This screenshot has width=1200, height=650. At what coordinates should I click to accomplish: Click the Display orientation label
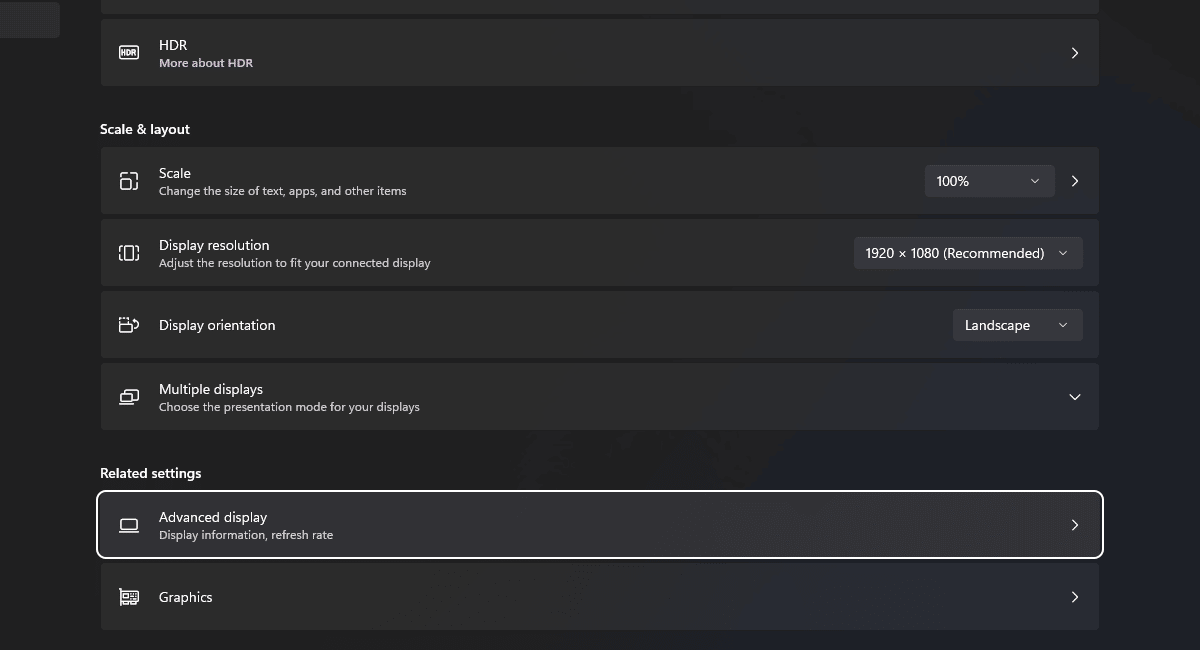[217, 325]
